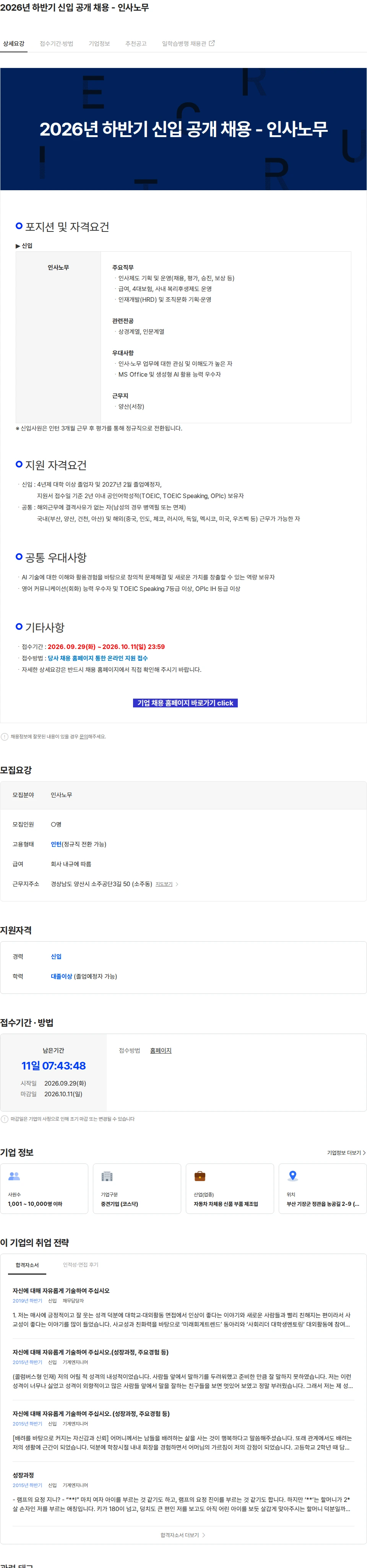This screenshot has width=367, height=1568.
Task: Click the chevron next to 지도보기
Action: pos(177,884)
